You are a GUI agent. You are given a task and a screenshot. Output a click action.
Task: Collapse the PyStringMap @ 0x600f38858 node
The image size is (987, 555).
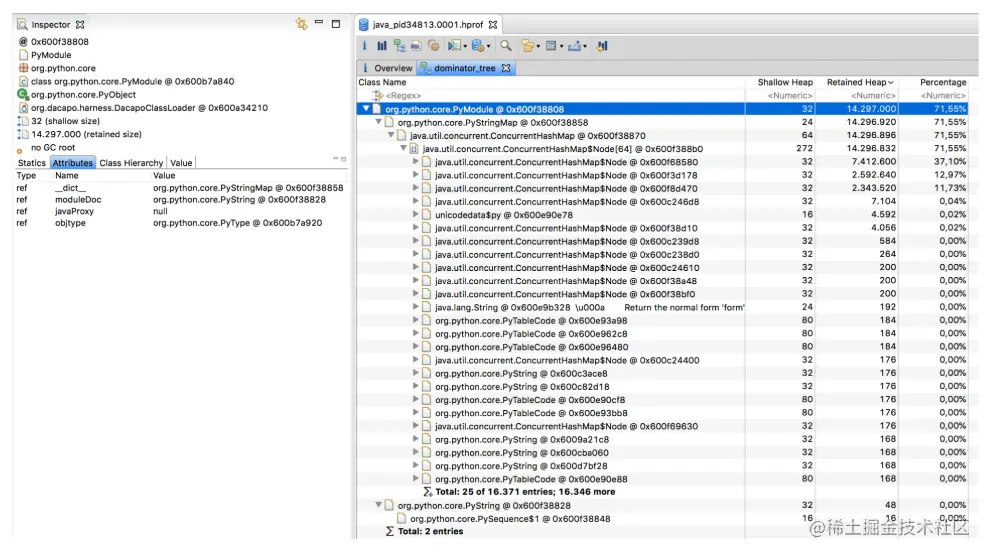tap(378, 122)
